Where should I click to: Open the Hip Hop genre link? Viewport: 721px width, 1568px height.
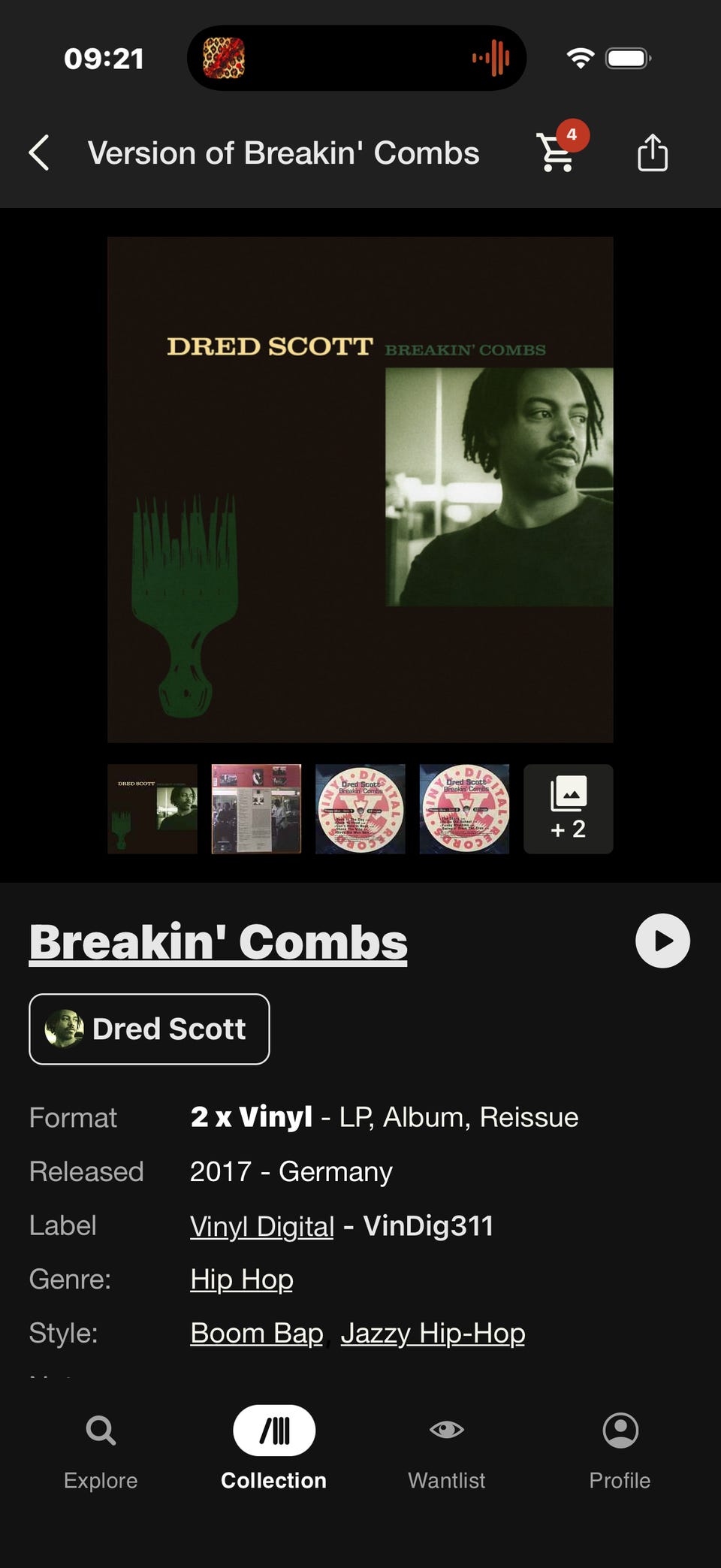(x=242, y=1279)
